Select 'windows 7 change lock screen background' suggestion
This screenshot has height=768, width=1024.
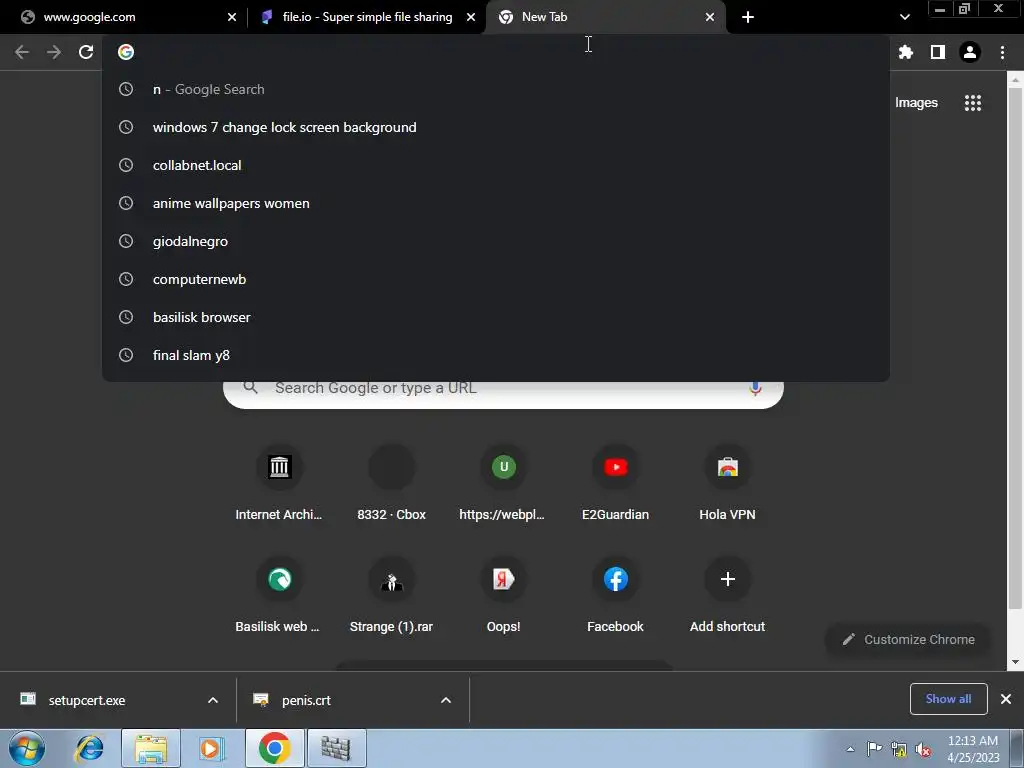click(x=496, y=127)
